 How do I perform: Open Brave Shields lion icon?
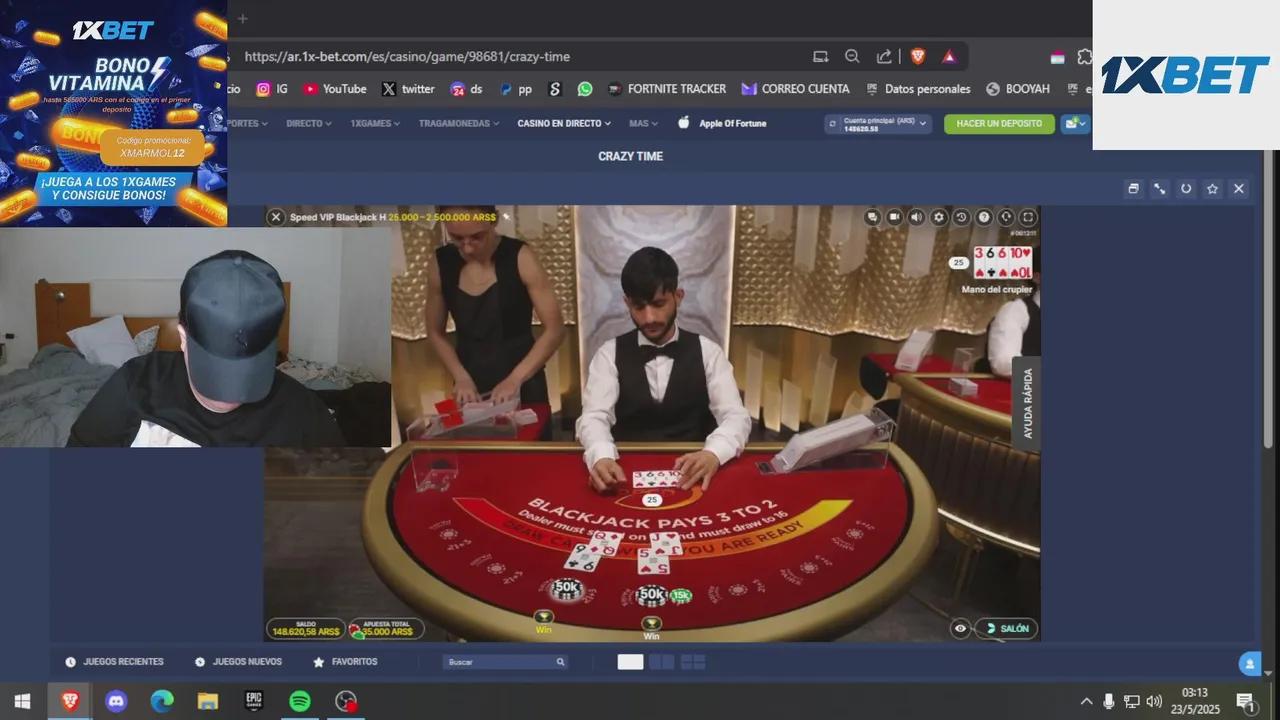918,57
